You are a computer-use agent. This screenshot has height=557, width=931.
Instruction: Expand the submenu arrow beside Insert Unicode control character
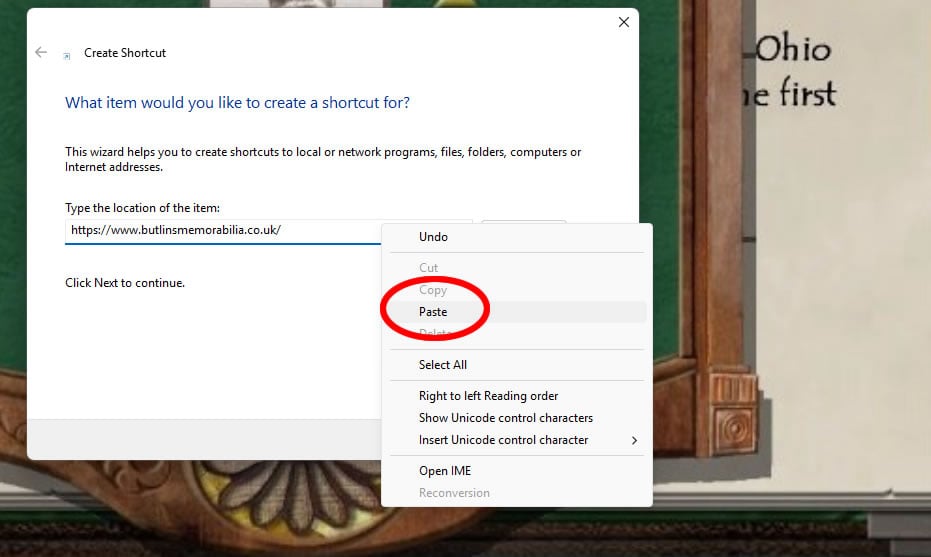pos(634,440)
